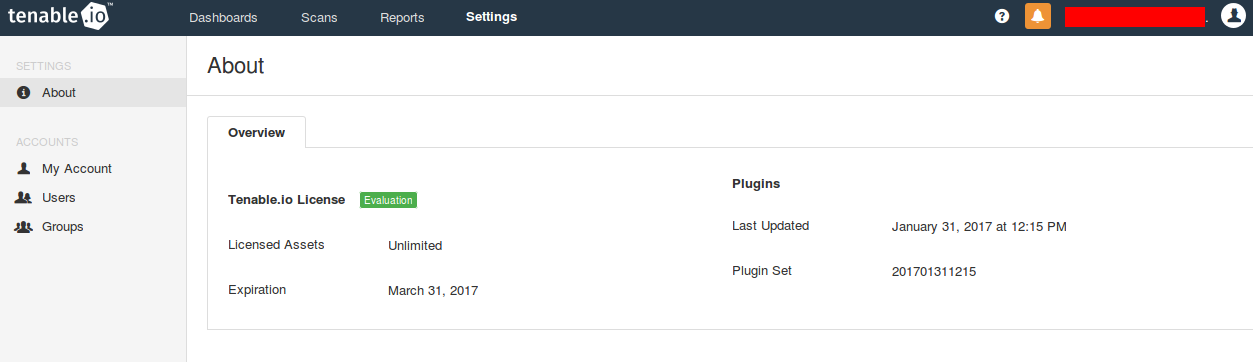Open the Dashboards menu
This screenshot has height=362, width=1253.
pyautogui.click(x=223, y=18)
